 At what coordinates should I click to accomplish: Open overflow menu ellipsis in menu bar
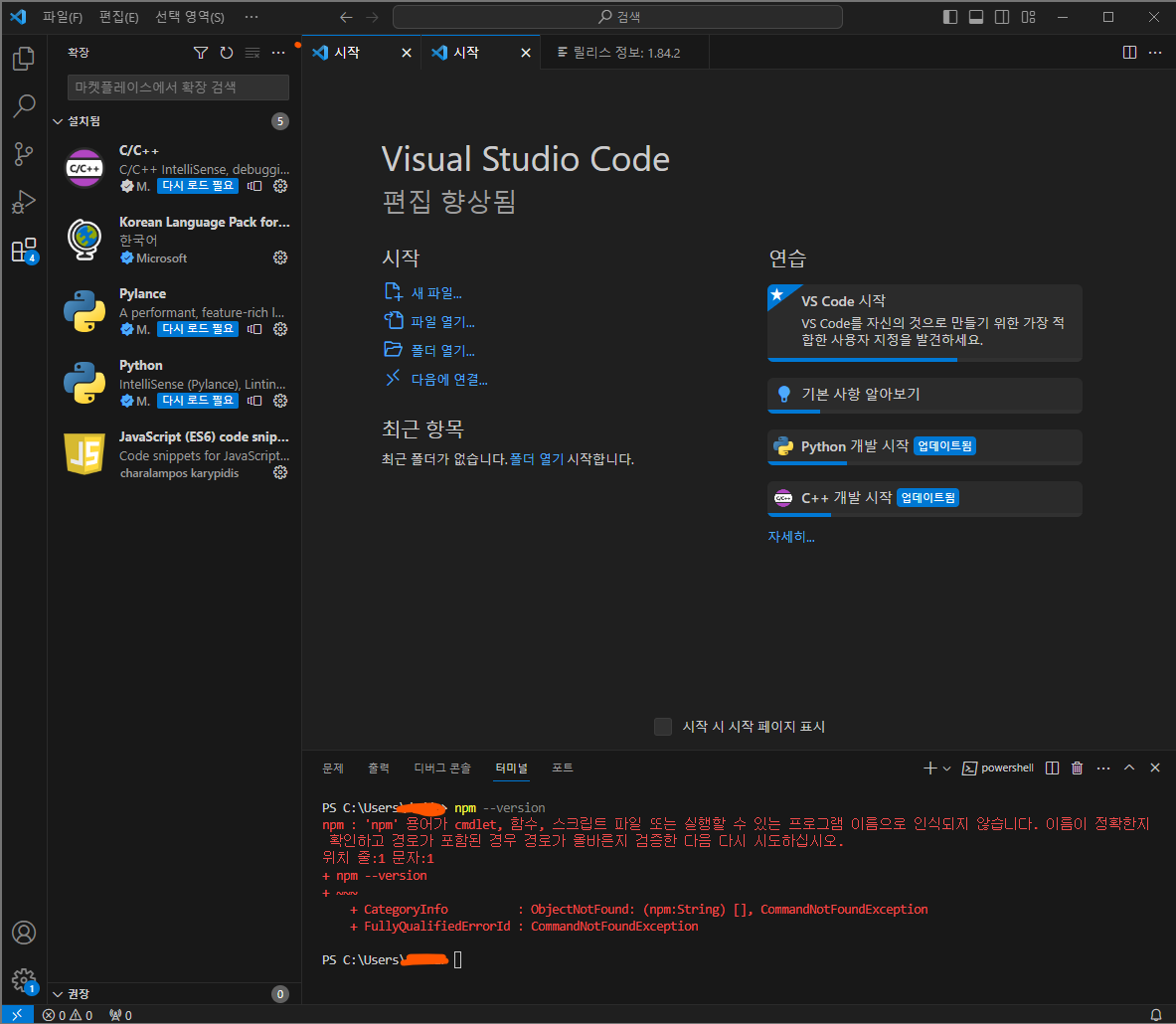pyautogui.click(x=252, y=17)
